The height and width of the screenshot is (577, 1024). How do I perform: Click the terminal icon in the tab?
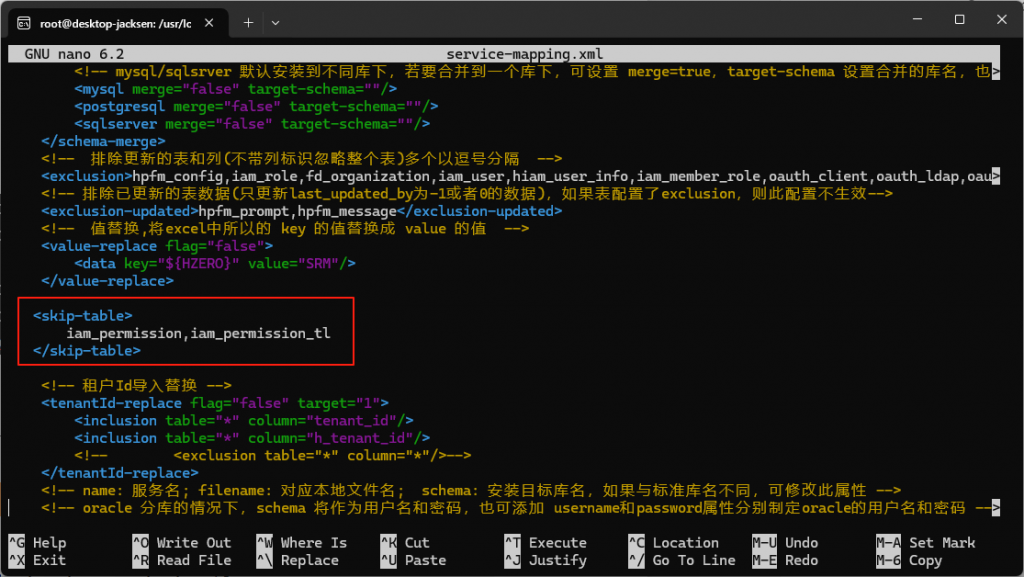(x=23, y=23)
